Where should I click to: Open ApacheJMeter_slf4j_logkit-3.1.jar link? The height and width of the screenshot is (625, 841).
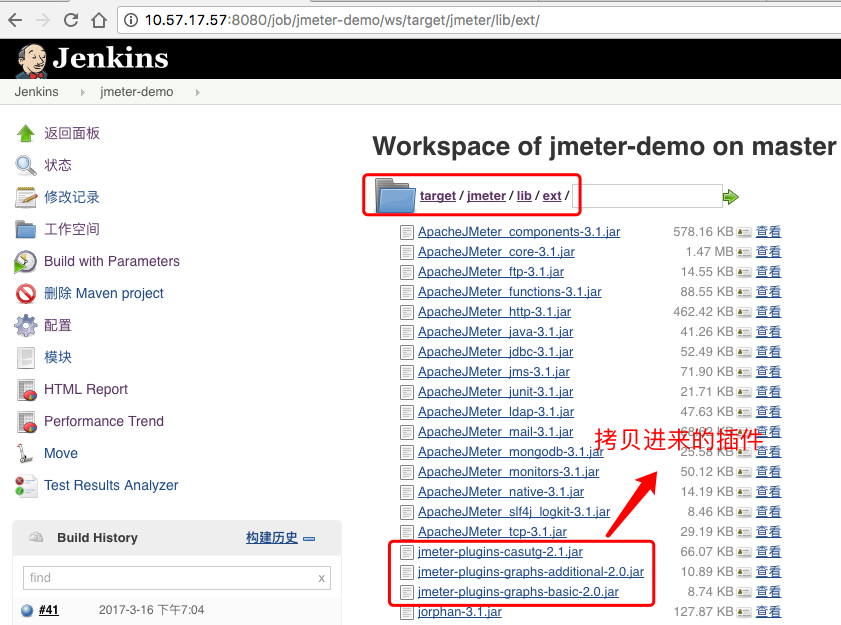click(x=514, y=512)
